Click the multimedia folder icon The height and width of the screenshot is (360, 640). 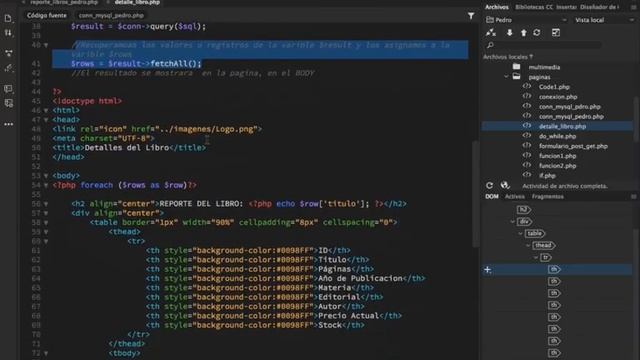(x=516, y=67)
